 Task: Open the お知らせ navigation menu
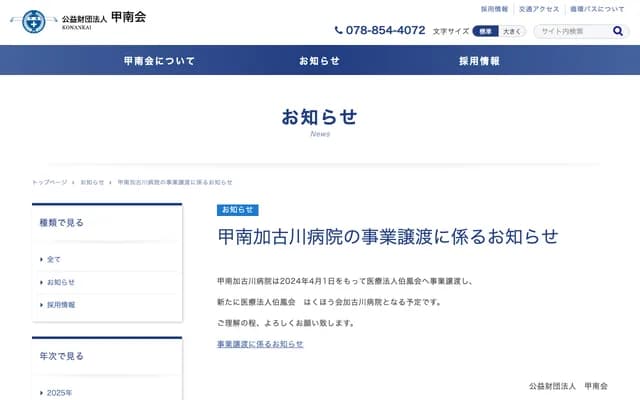tap(320, 61)
